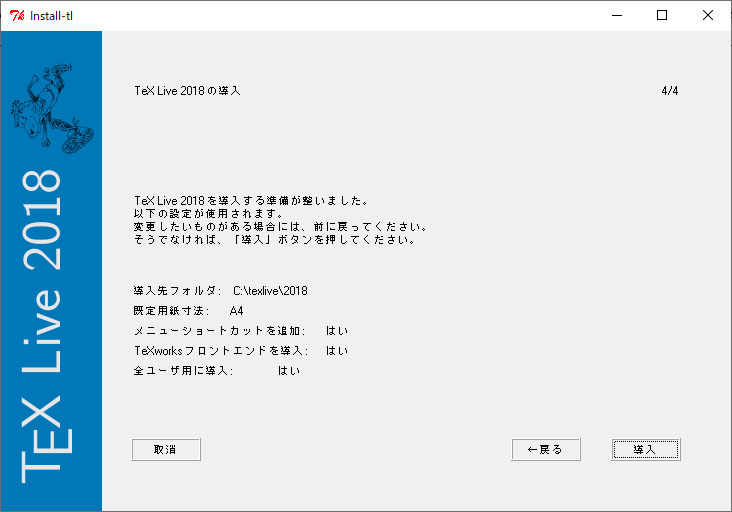Click the default paper size value A4
Screen dimensions: 732x512
click(x=237, y=311)
